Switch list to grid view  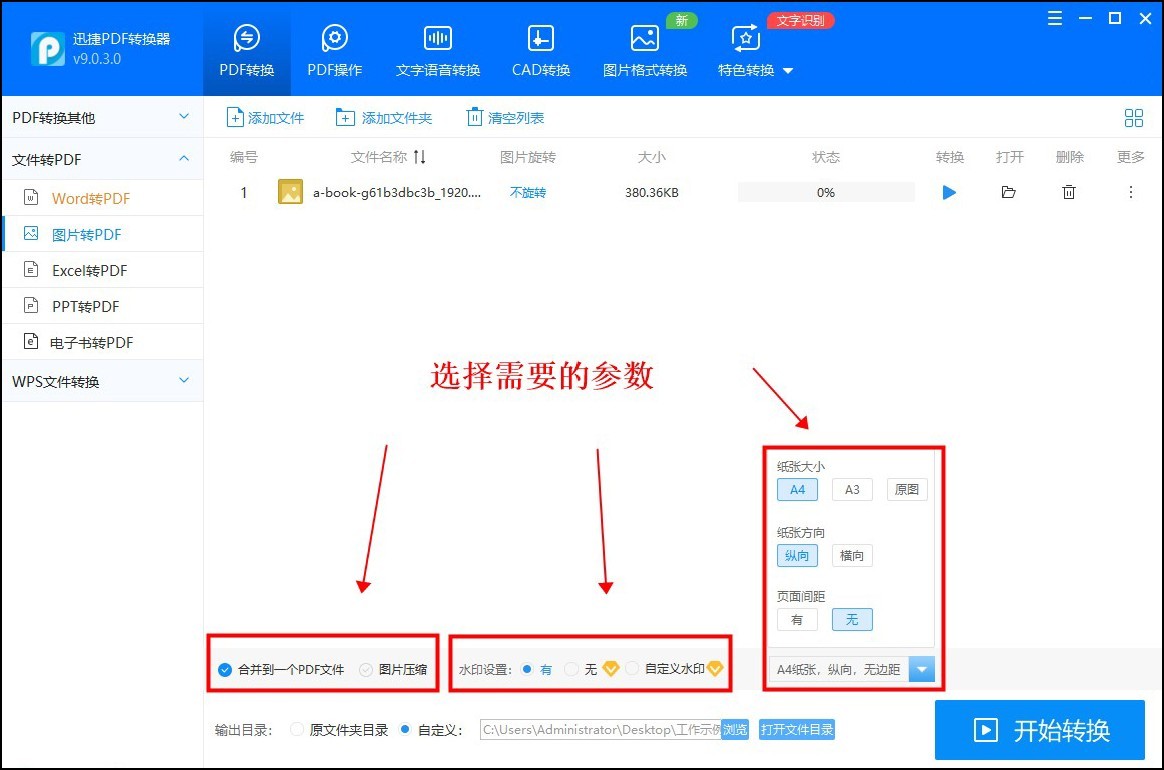(x=1133, y=117)
